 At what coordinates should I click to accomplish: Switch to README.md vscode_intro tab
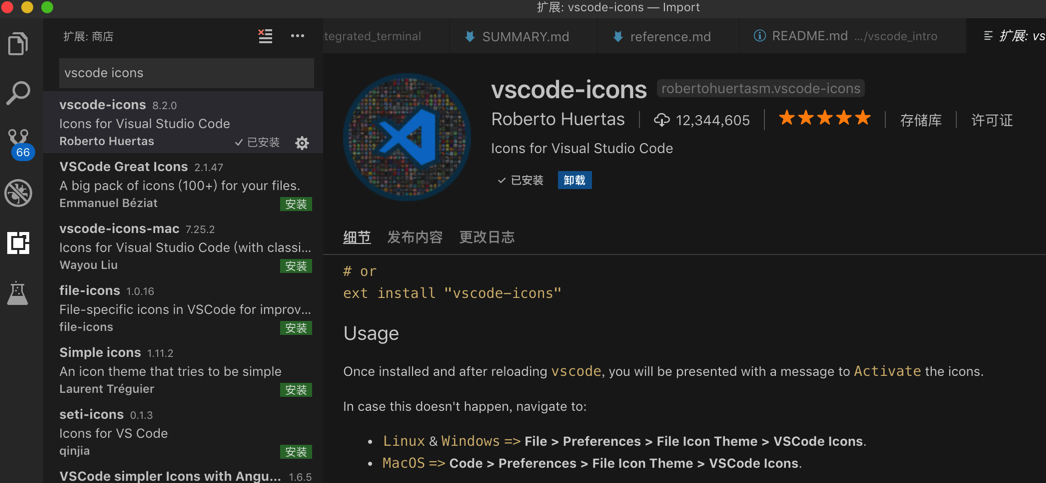tap(852, 36)
